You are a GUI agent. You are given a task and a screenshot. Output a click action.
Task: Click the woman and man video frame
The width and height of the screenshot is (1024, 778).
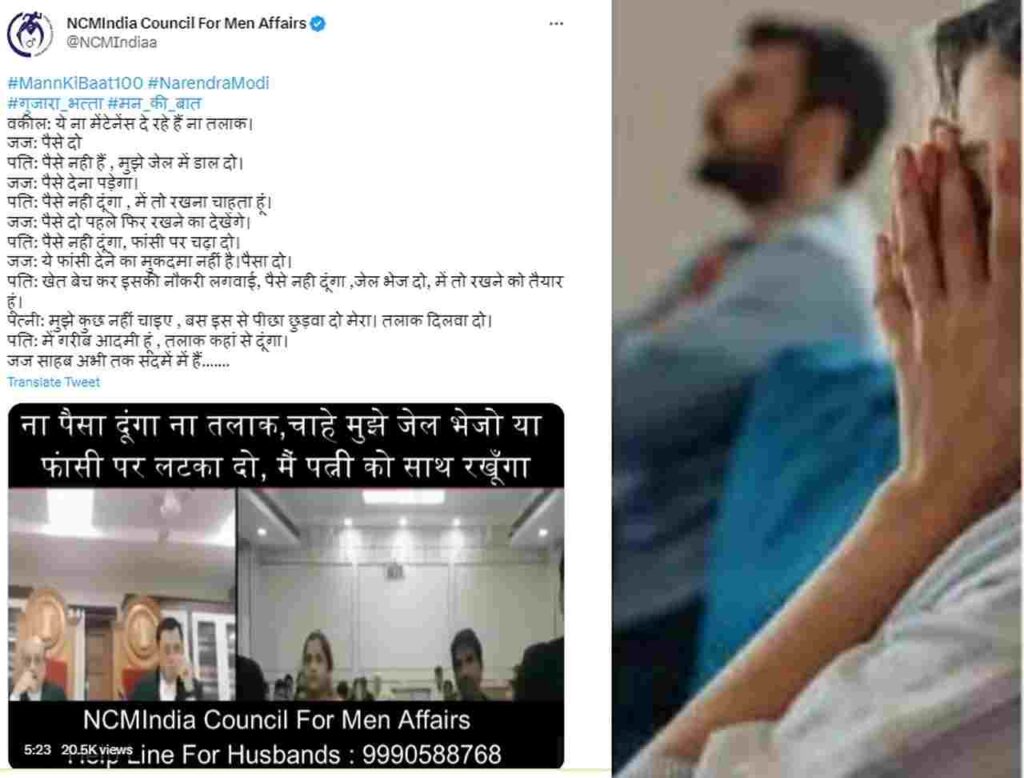(x=400, y=594)
